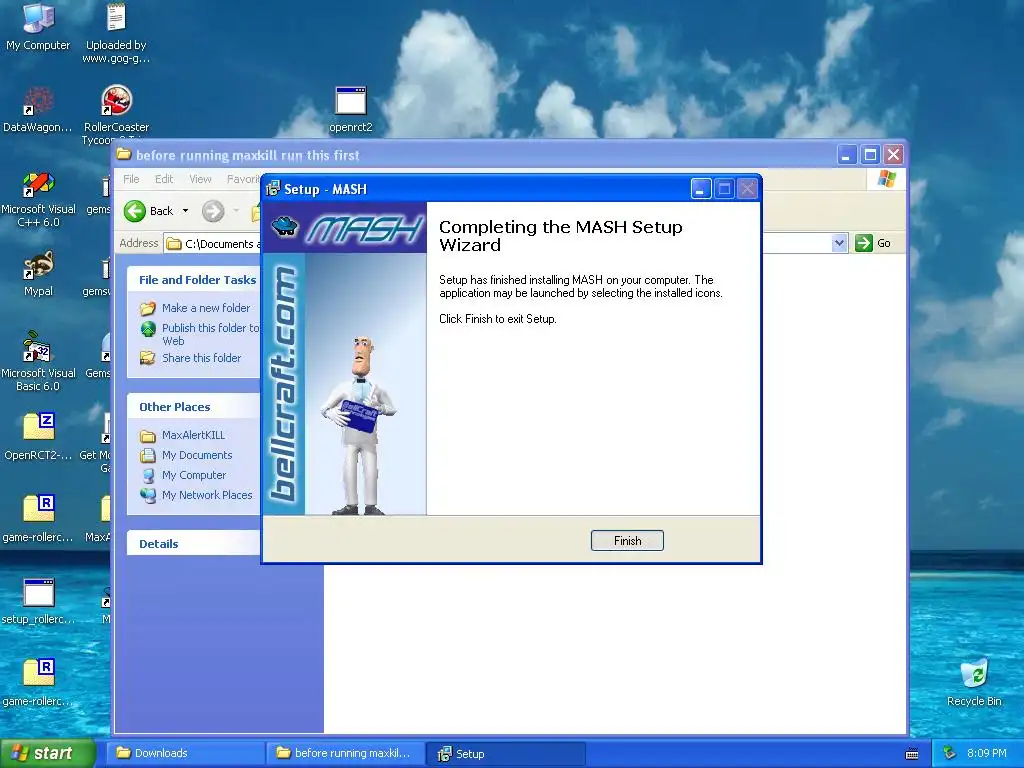Click the keyboard icon in system tray
This screenshot has width=1024, height=768.
(x=912, y=754)
